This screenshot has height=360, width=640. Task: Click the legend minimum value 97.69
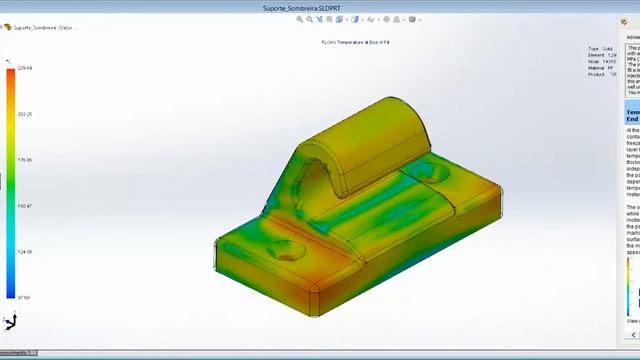(24, 298)
